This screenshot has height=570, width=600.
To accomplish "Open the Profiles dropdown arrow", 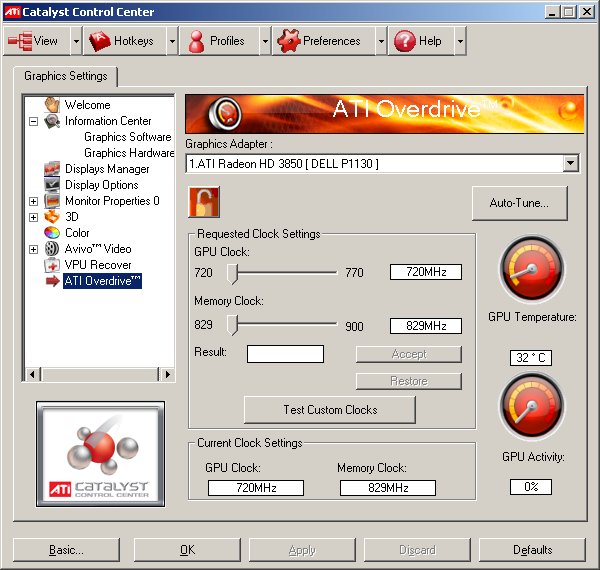I will coord(265,41).
